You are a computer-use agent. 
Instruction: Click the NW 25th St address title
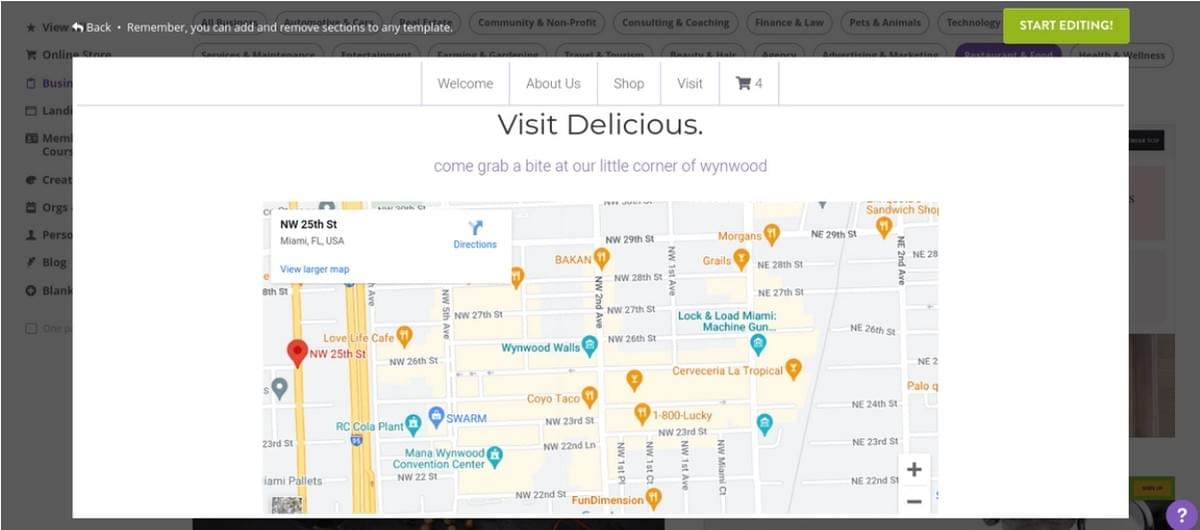(308, 224)
